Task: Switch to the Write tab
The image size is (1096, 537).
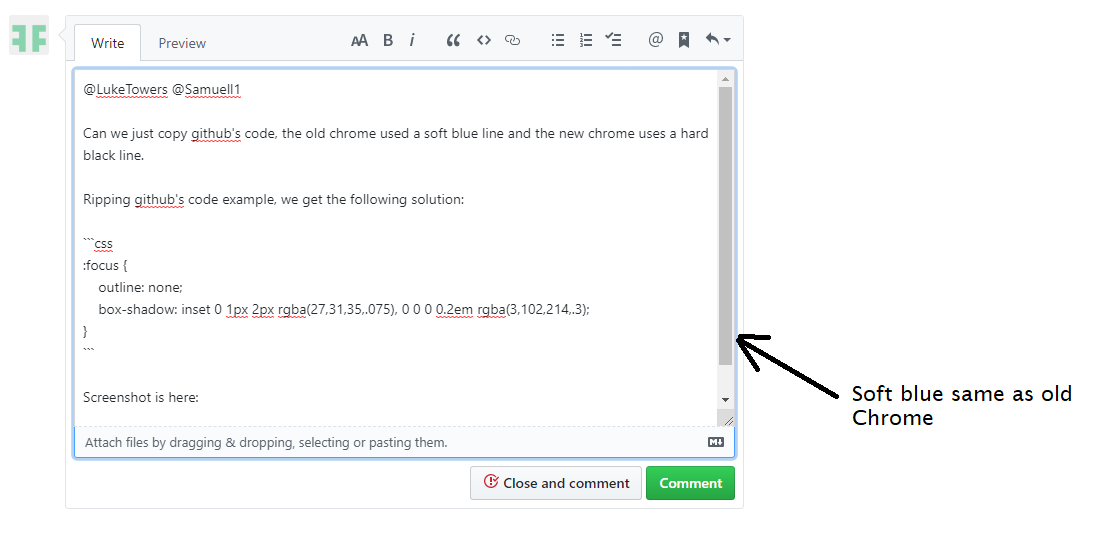Action: (108, 43)
